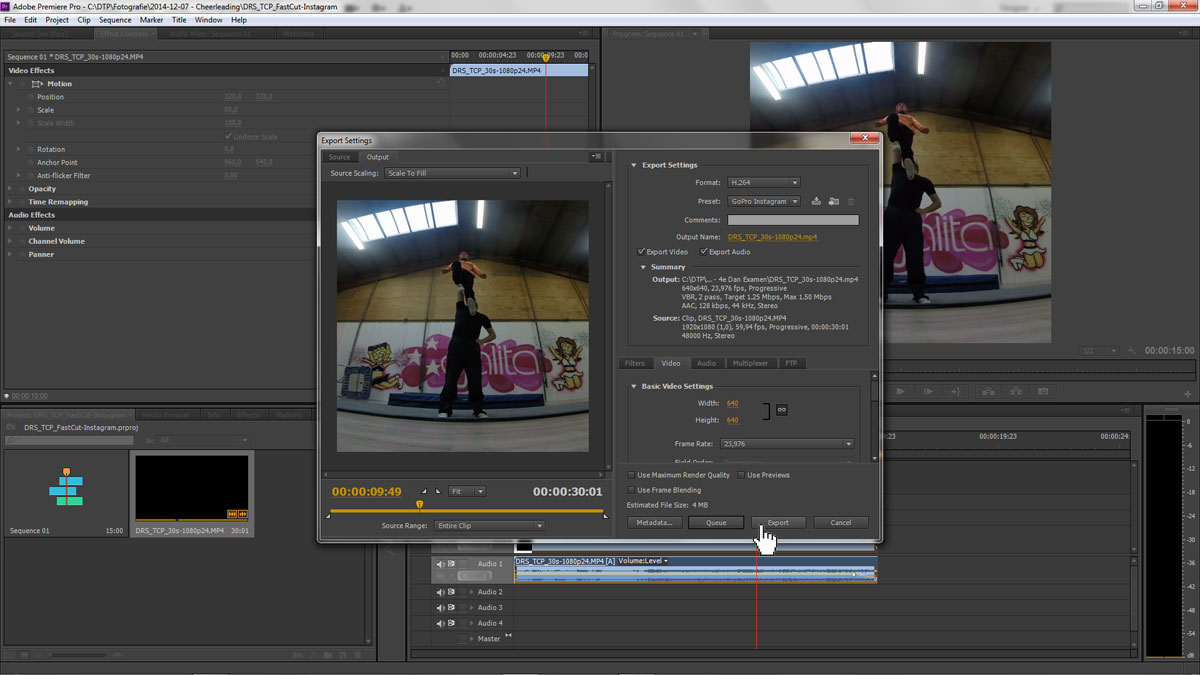The image size is (1200, 675).
Task: Click the Set Out Point triangle icon
Action: click(x=437, y=491)
